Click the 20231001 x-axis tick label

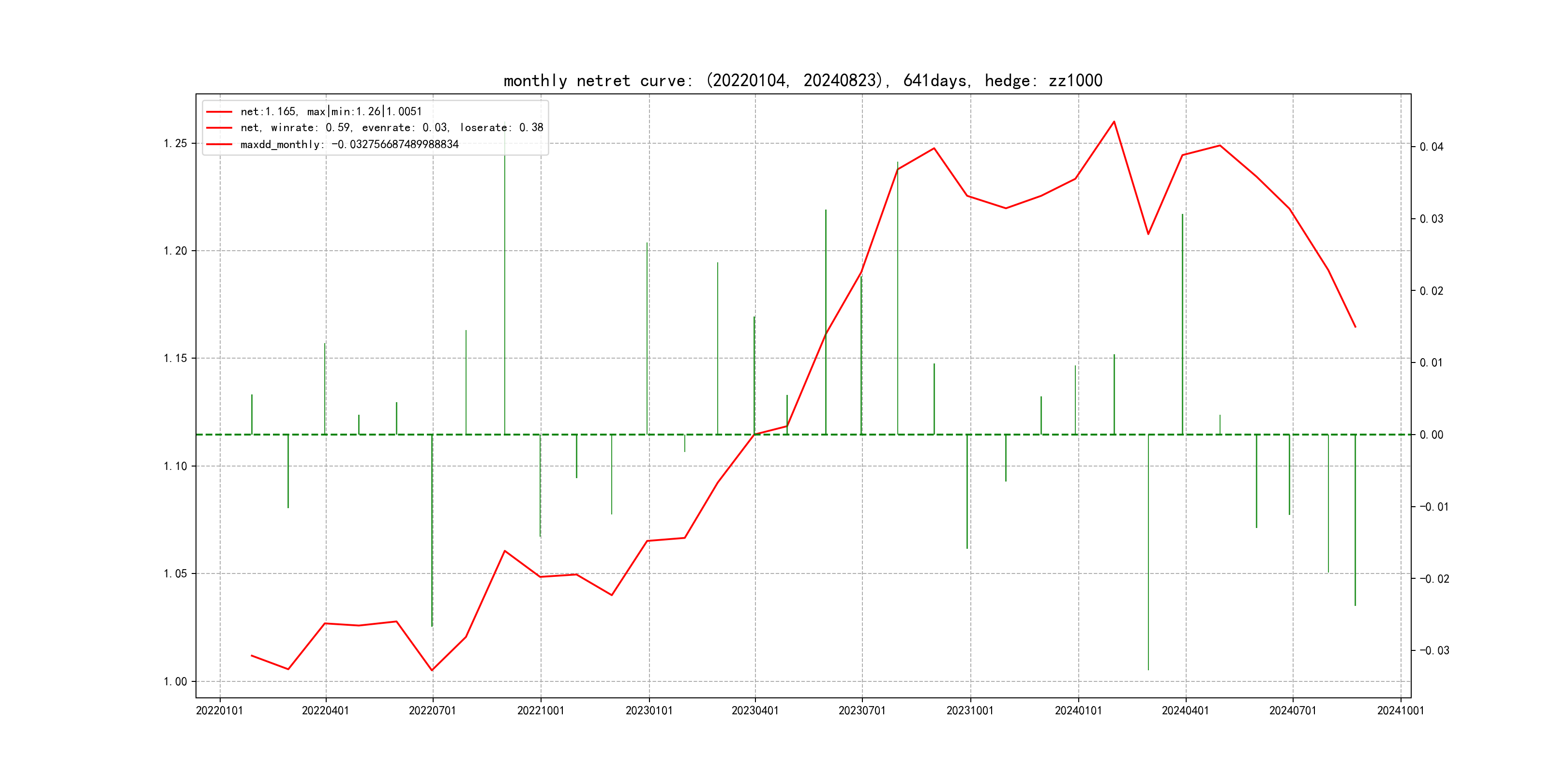pos(970,711)
